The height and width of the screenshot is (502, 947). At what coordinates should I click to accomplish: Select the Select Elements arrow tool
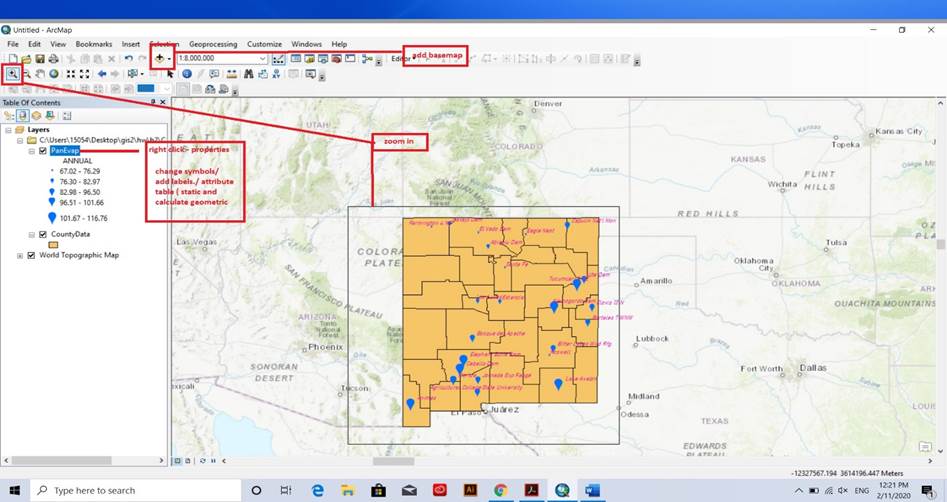pos(170,74)
